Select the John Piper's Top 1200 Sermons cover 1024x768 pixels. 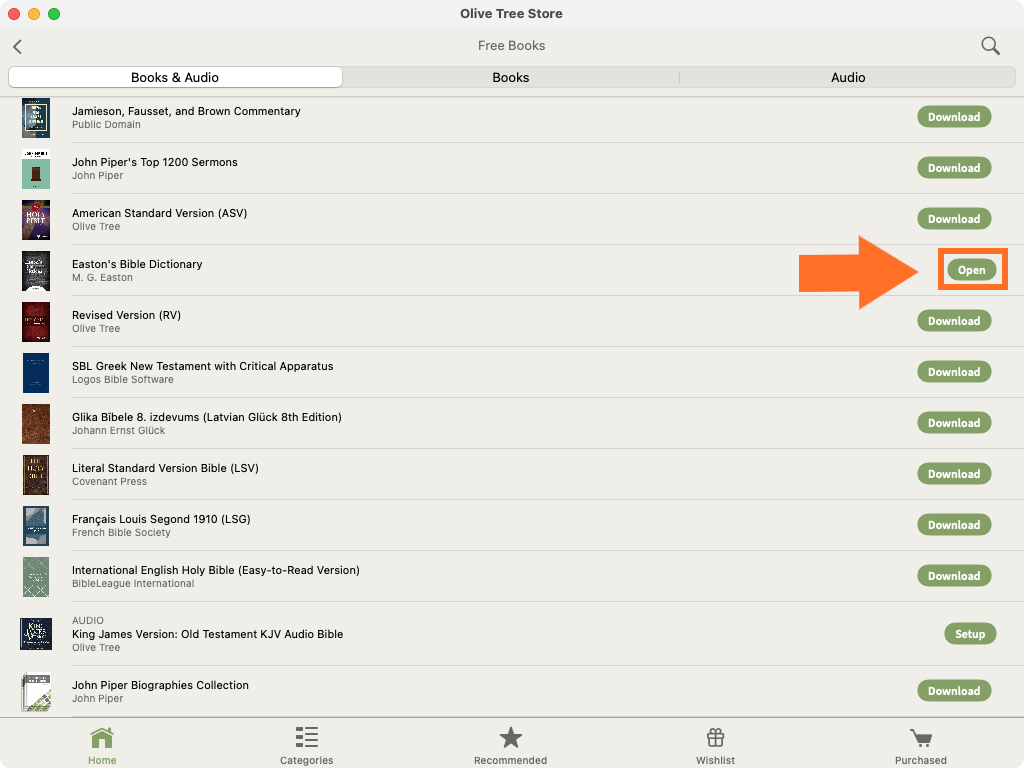pos(36,168)
